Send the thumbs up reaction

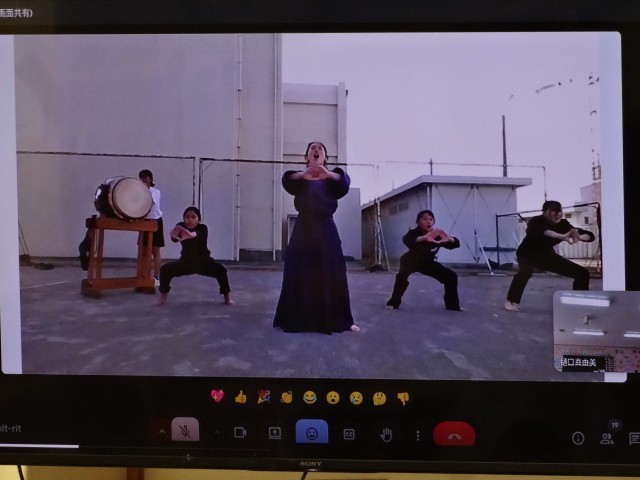[x=240, y=397]
